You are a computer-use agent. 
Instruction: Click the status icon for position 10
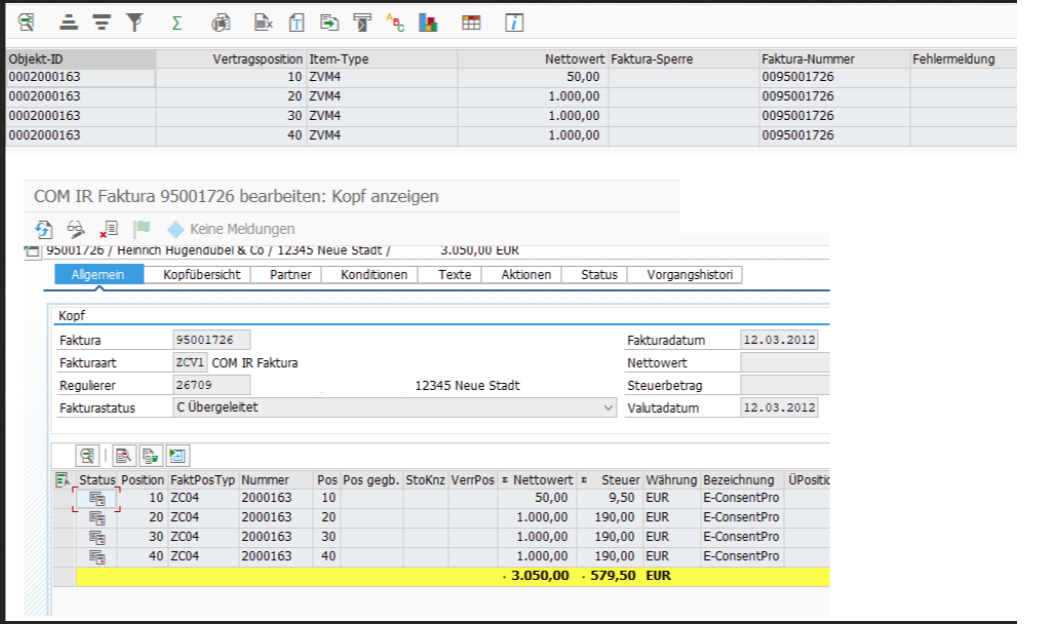tap(97, 498)
